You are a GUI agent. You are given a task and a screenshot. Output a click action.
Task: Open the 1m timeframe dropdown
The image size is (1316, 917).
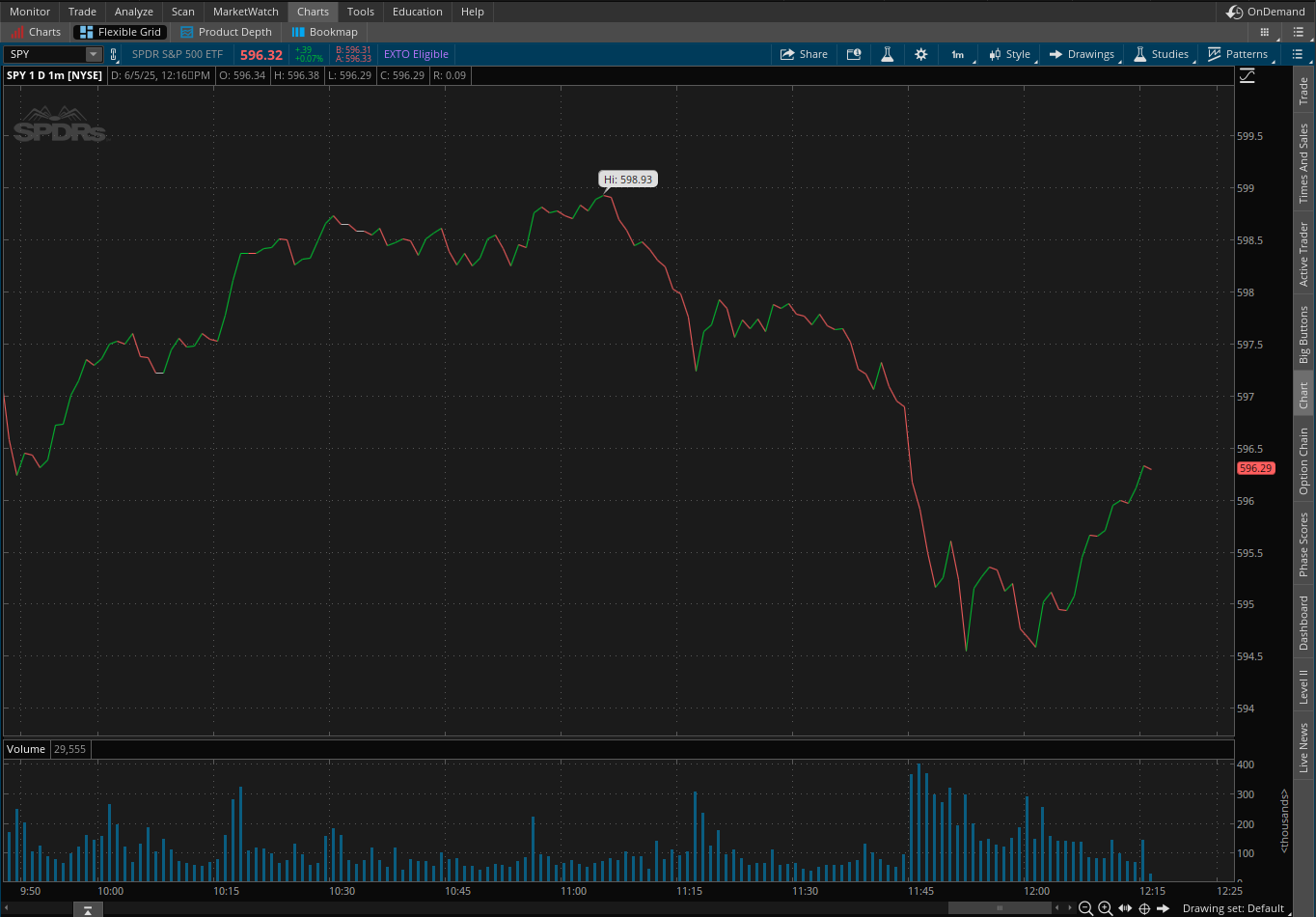pyautogui.click(x=958, y=54)
